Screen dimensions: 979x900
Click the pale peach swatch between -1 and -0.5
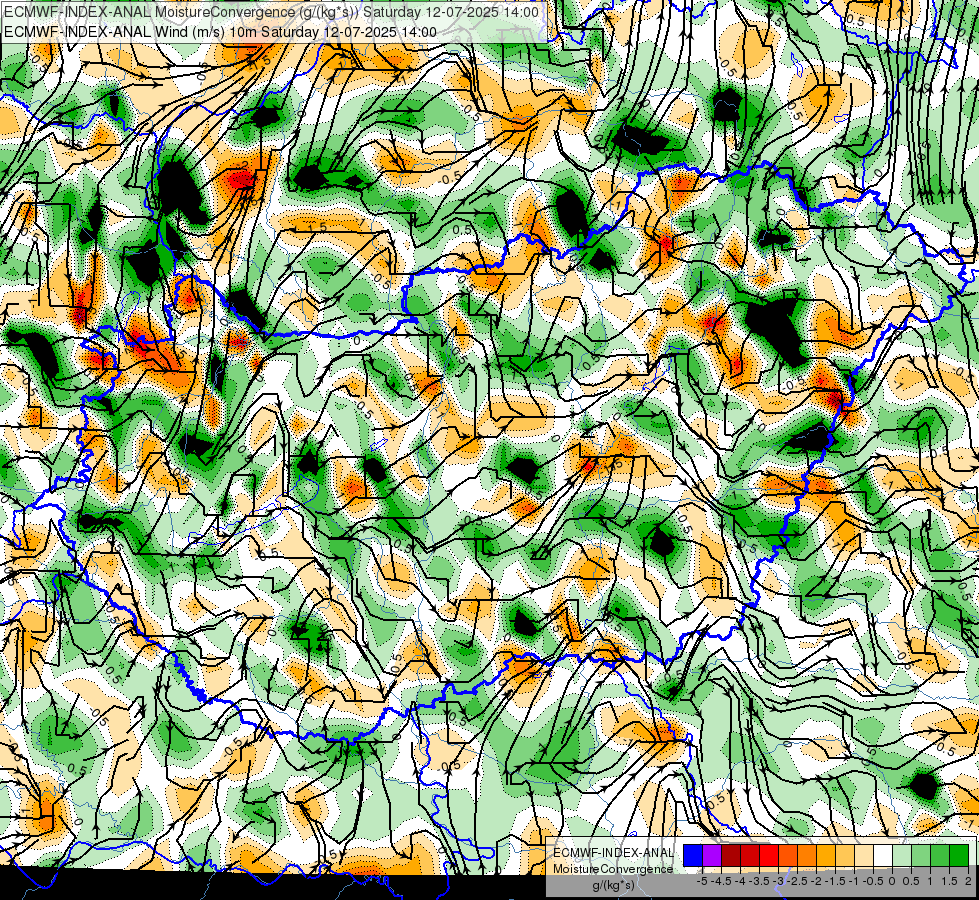click(x=864, y=855)
